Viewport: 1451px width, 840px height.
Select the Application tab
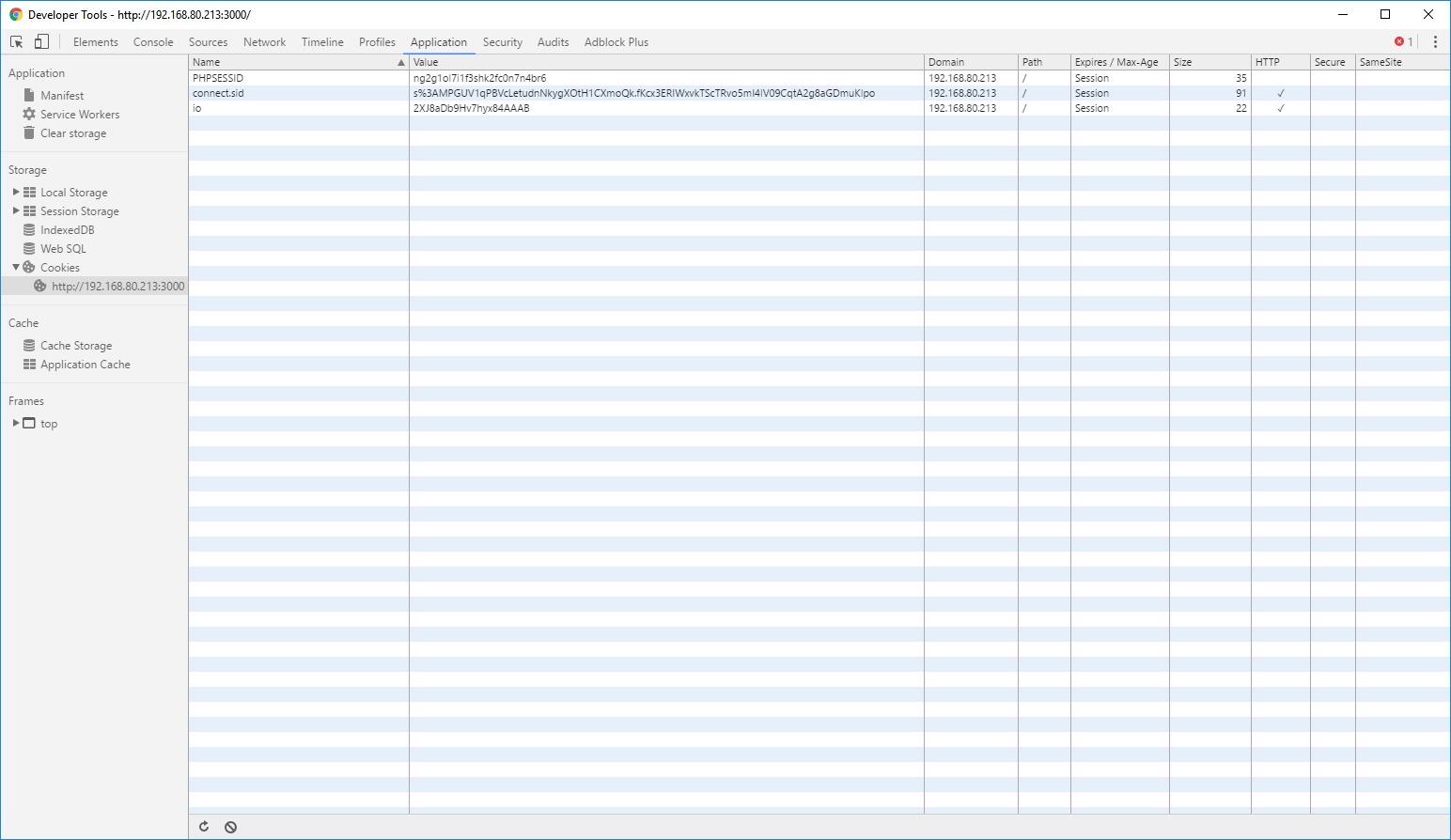[439, 42]
